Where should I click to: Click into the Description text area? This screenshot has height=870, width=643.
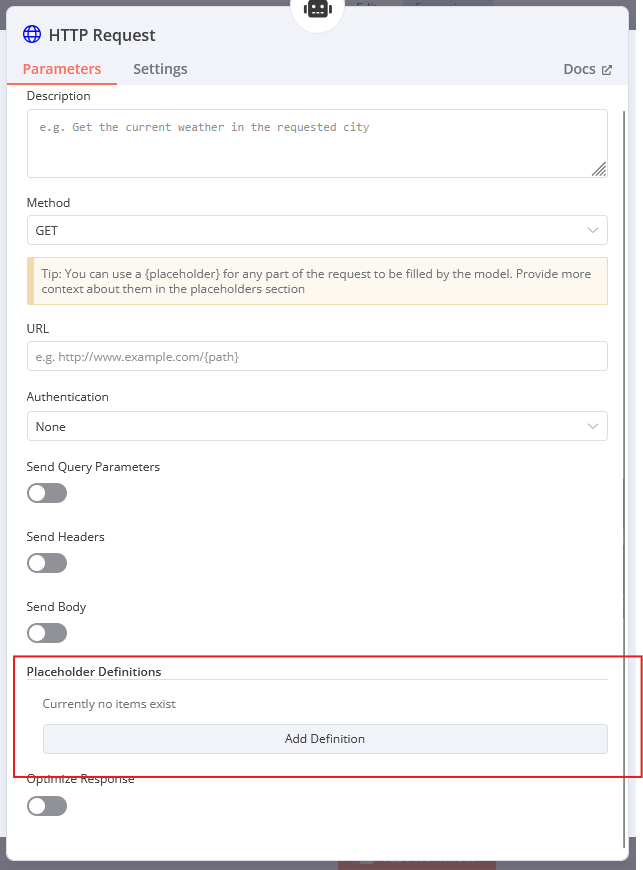(x=317, y=144)
